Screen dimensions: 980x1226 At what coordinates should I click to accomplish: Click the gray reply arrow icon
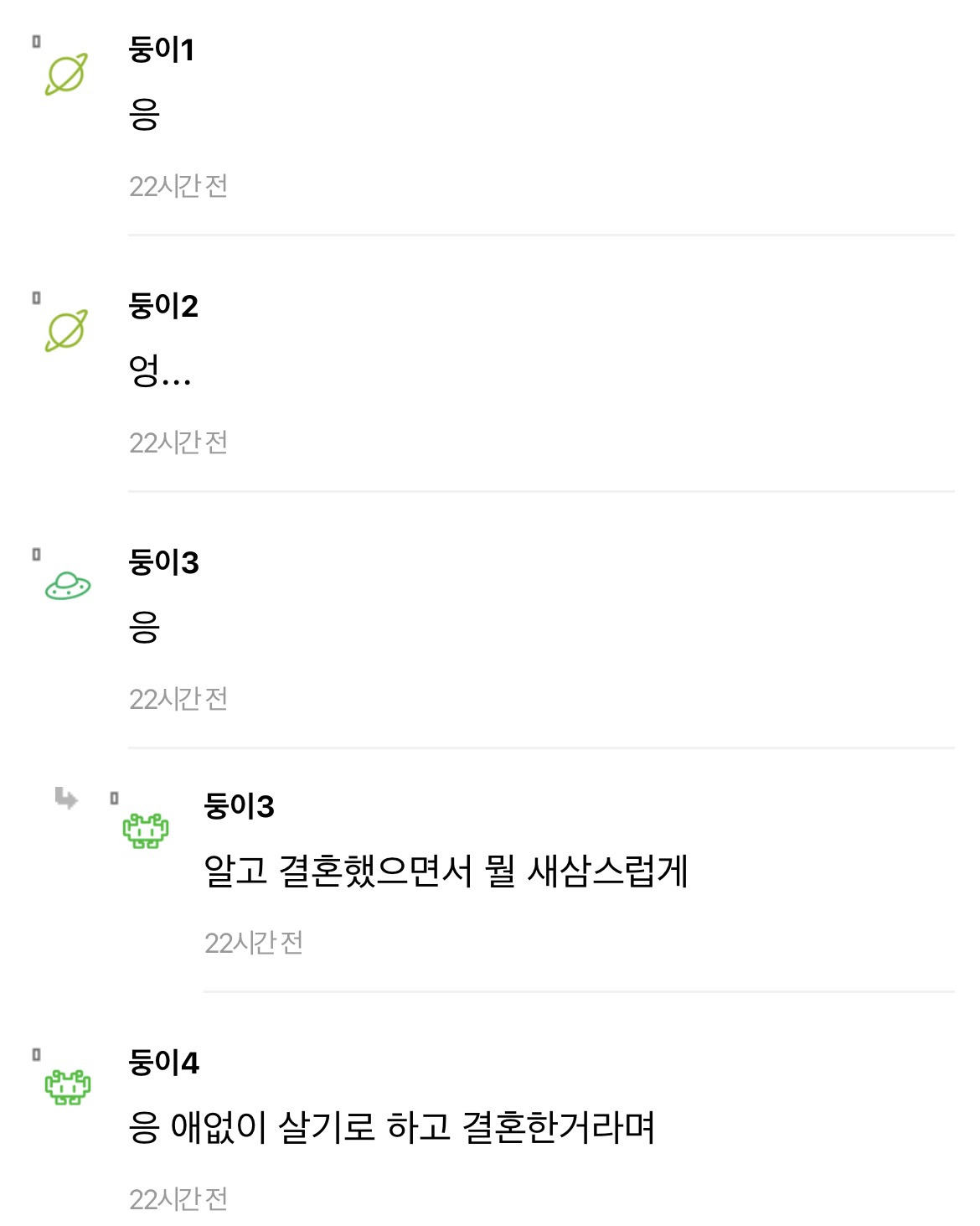click(x=66, y=798)
